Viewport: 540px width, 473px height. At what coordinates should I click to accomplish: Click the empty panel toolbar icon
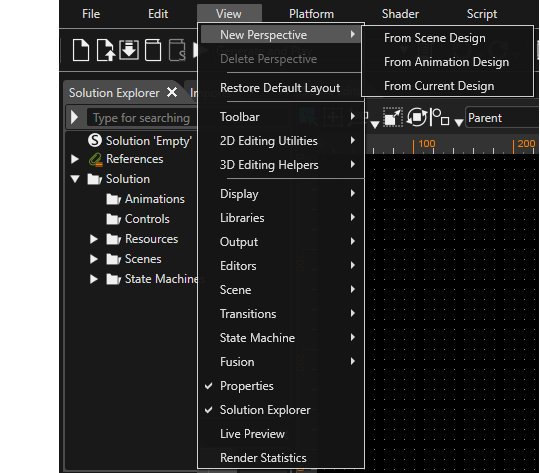[x=153, y=50]
